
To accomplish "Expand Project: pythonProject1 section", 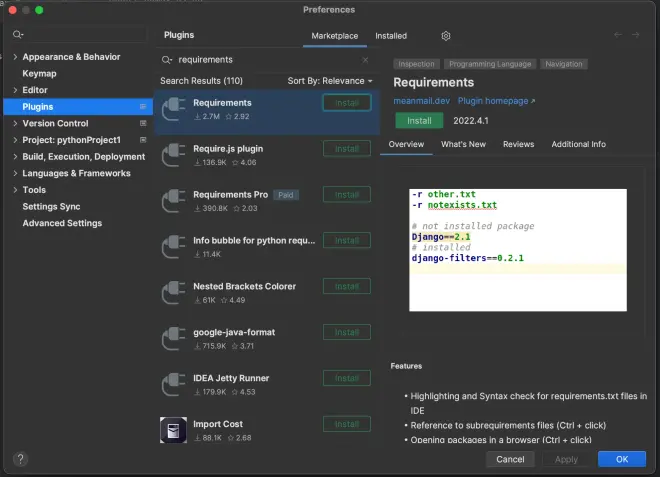I will tap(15, 140).
